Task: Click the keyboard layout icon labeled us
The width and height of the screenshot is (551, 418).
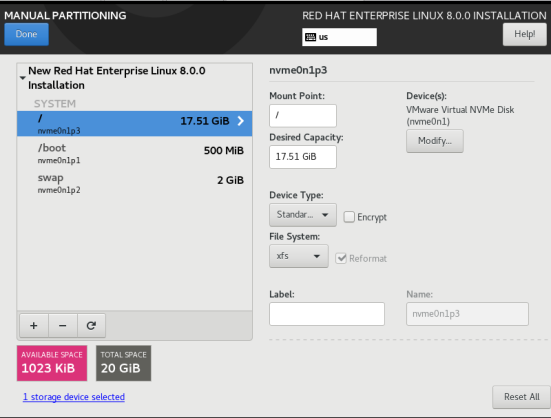Action: pyautogui.click(x=311, y=37)
